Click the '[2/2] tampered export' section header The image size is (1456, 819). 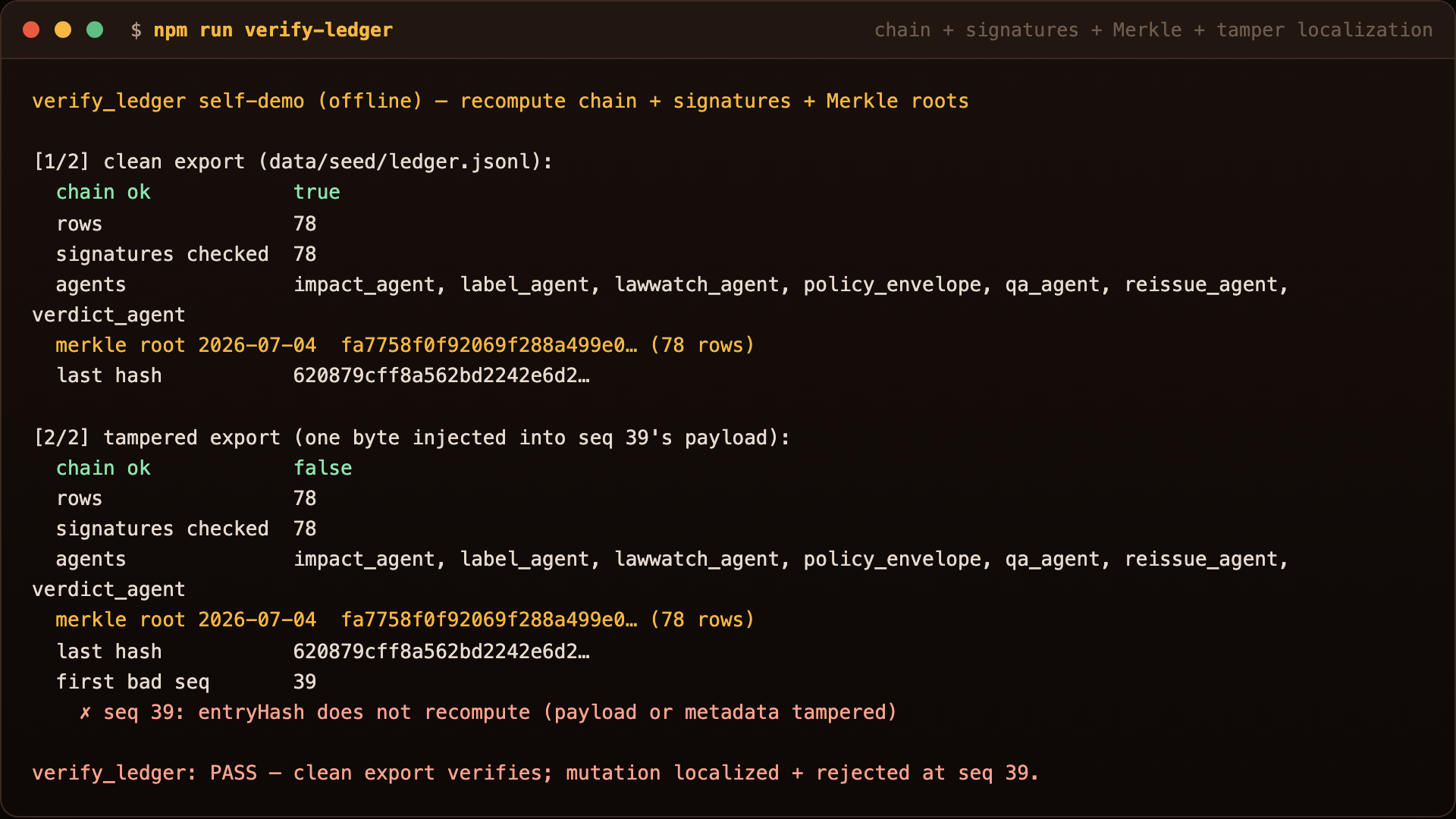pyautogui.click(x=411, y=438)
